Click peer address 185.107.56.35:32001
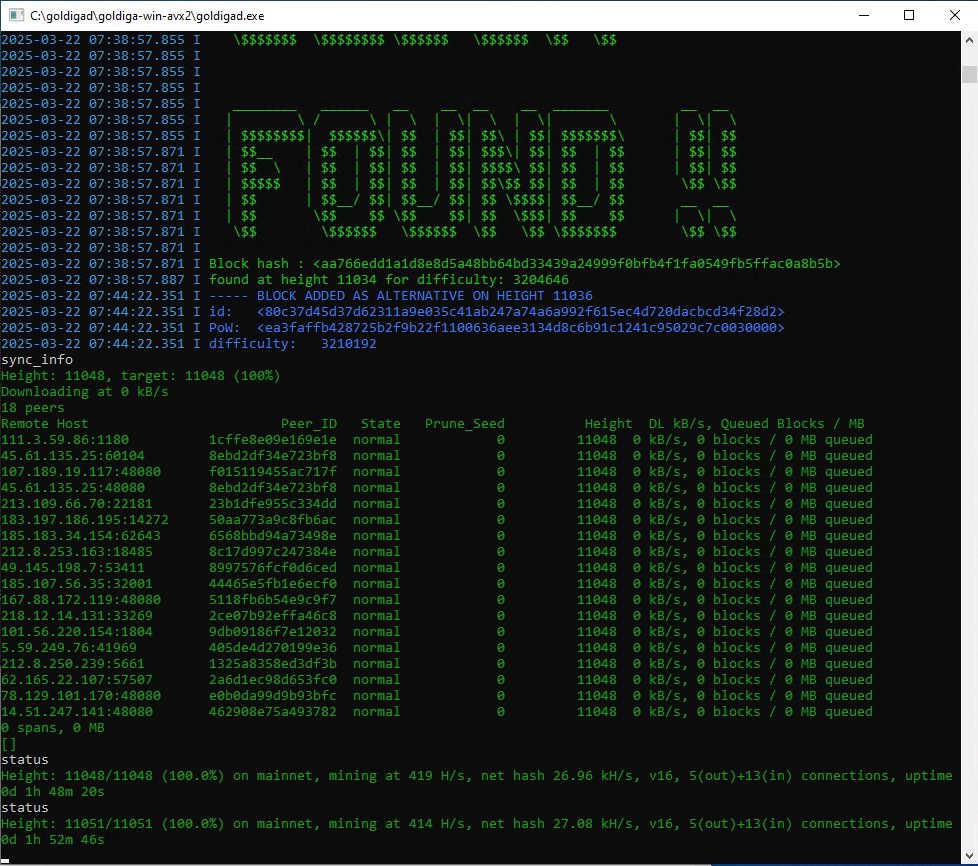The height and width of the screenshot is (866, 978). click(x=77, y=584)
